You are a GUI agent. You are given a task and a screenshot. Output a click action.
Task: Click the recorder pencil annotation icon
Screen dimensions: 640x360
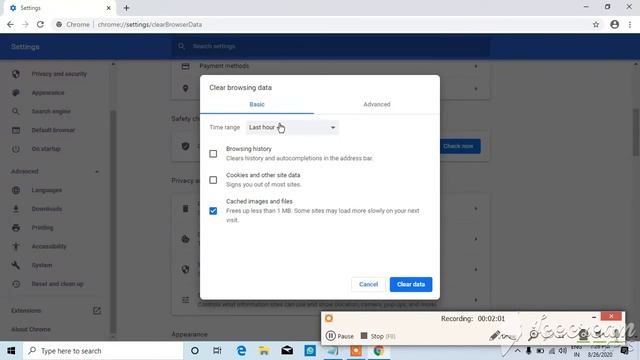pyautogui.click(x=494, y=336)
